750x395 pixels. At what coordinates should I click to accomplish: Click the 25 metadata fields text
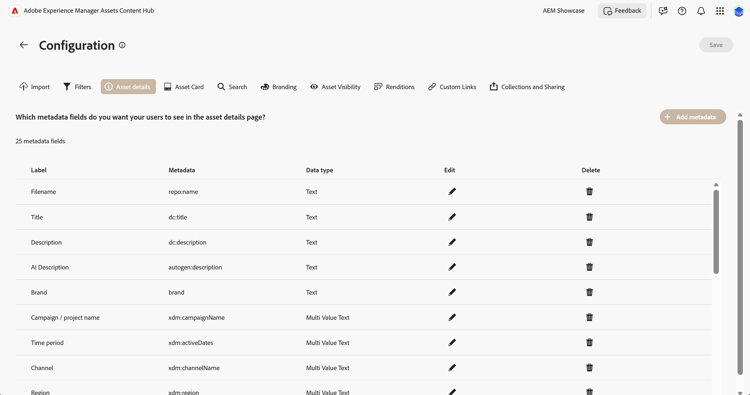point(40,141)
